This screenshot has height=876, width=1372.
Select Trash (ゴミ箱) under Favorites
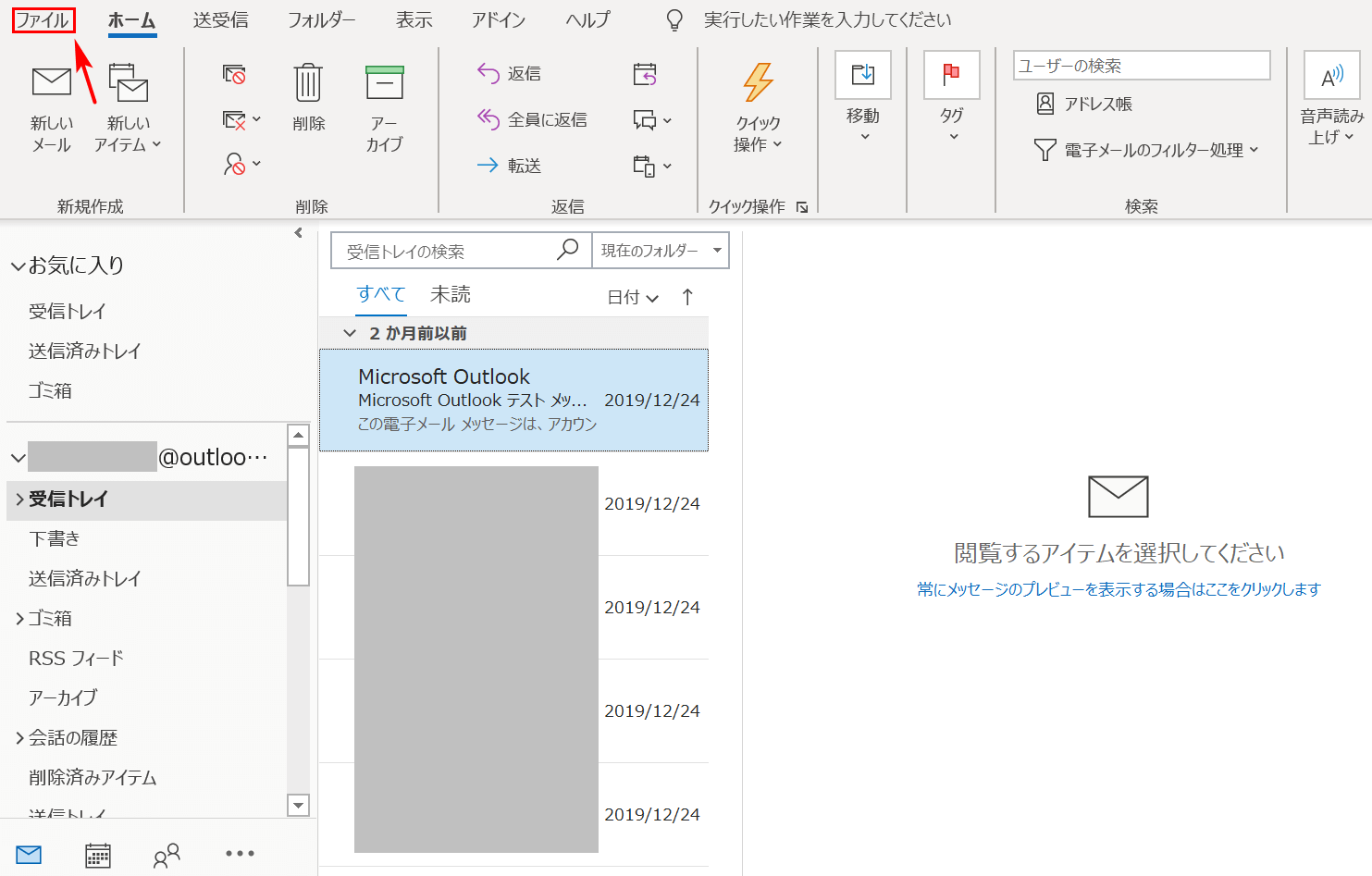(50, 391)
